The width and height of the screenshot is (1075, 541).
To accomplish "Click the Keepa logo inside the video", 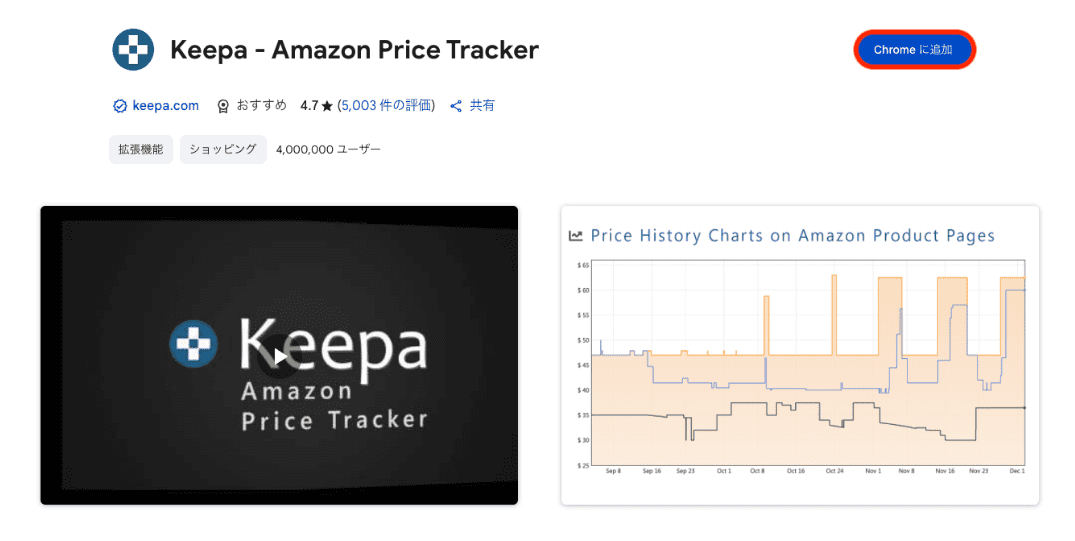I will pyautogui.click(x=191, y=343).
